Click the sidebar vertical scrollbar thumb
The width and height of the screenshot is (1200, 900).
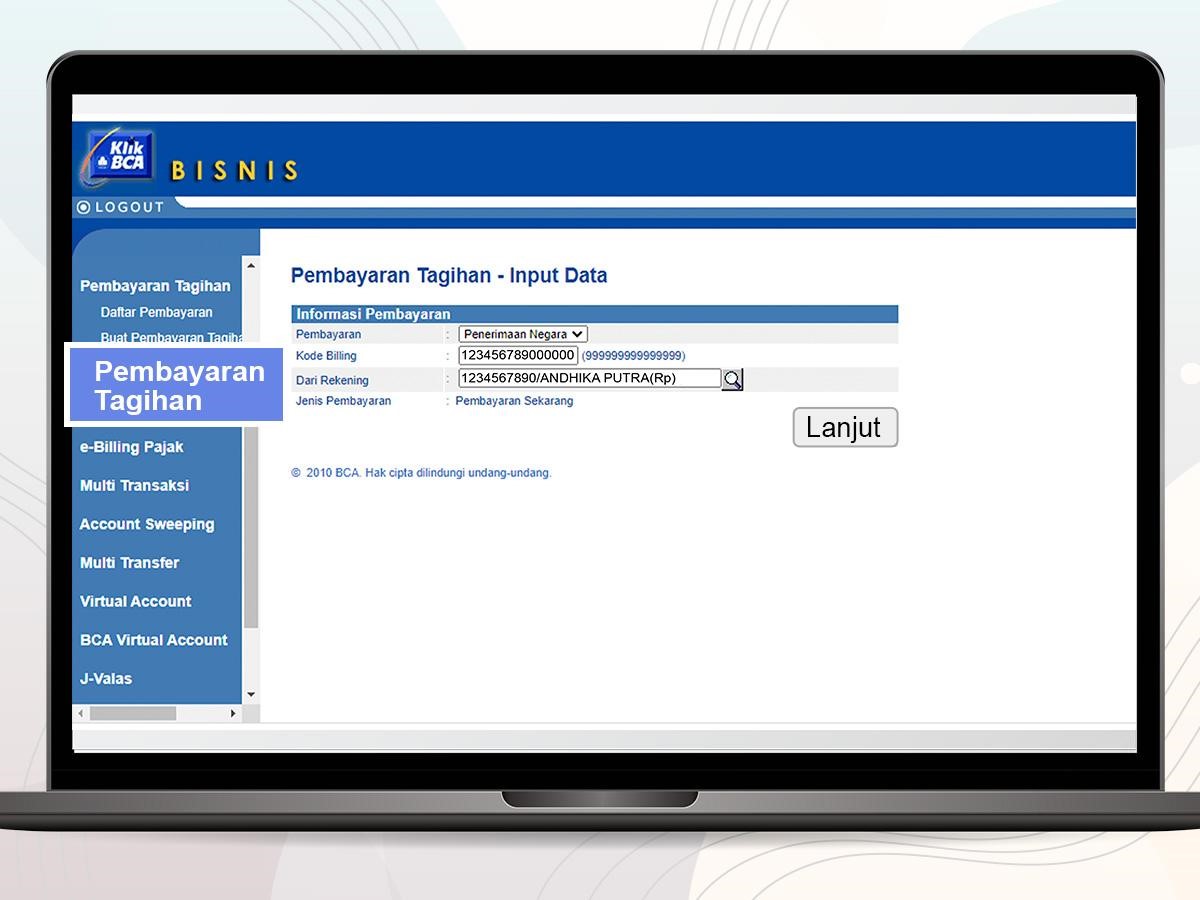(251, 530)
